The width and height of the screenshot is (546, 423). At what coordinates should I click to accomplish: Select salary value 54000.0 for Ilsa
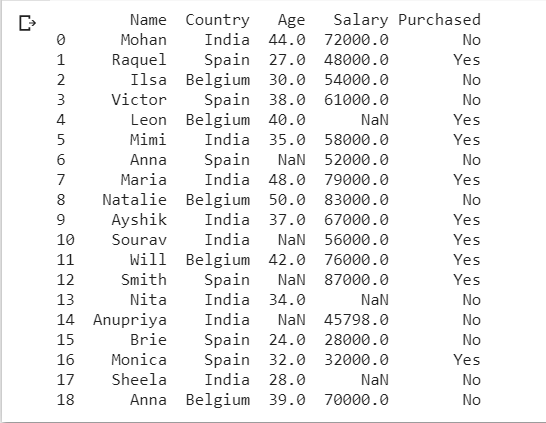(x=356, y=80)
